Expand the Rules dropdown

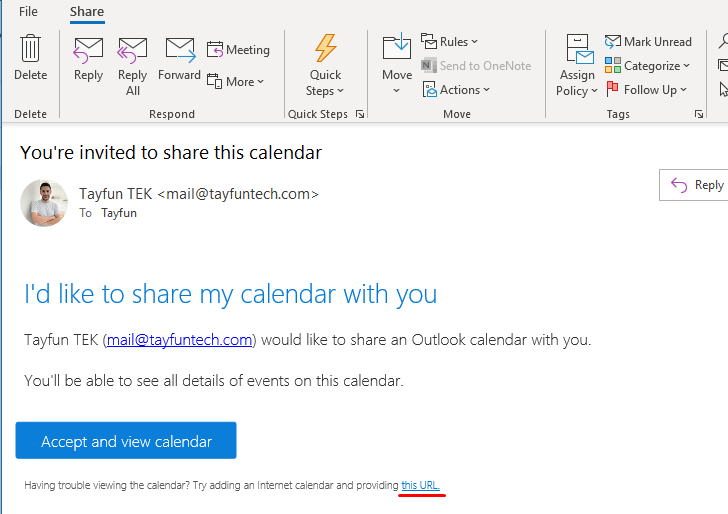pyautogui.click(x=450, y=42)
